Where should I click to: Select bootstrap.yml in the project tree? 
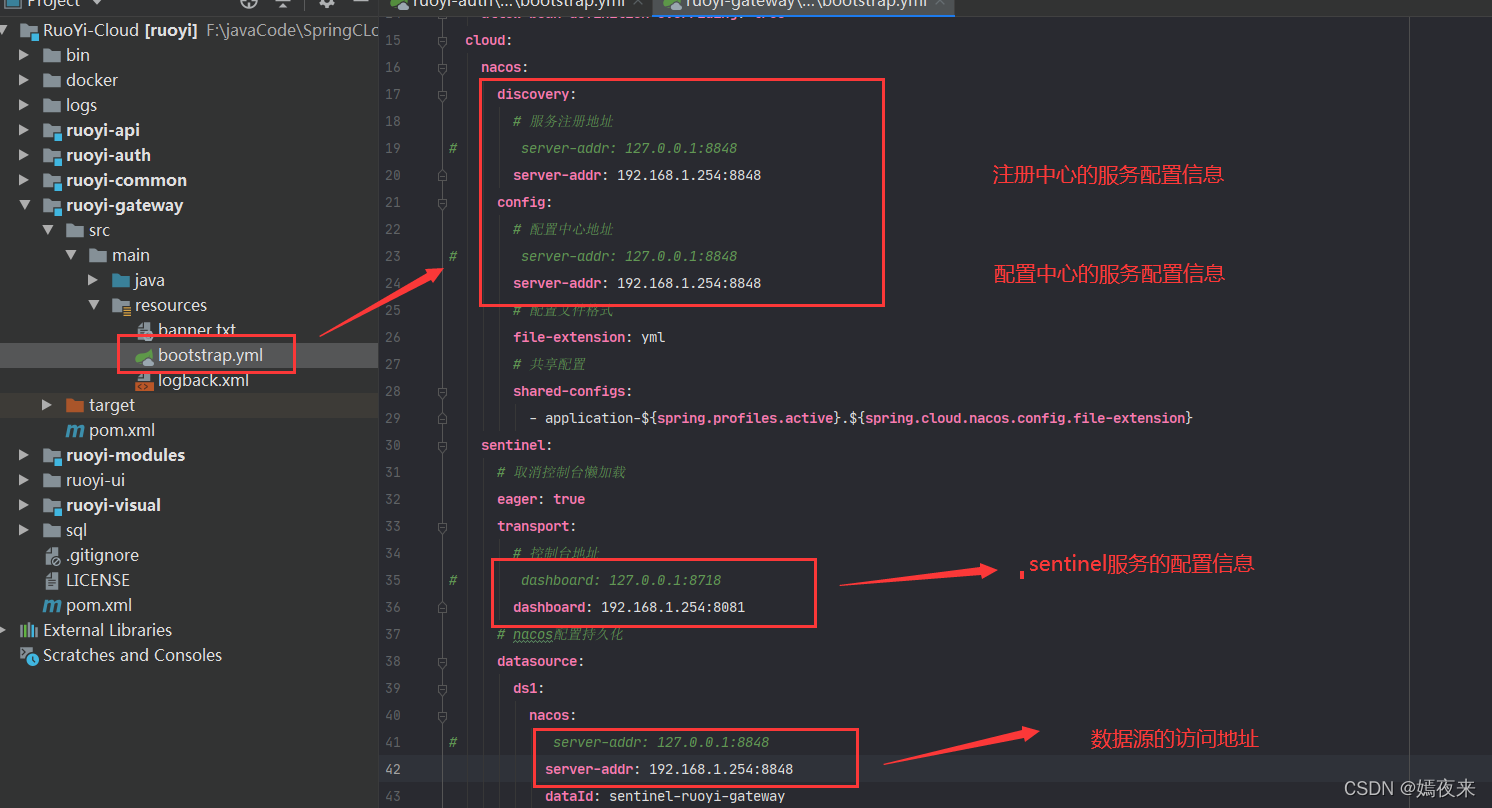tap(210, 356)
